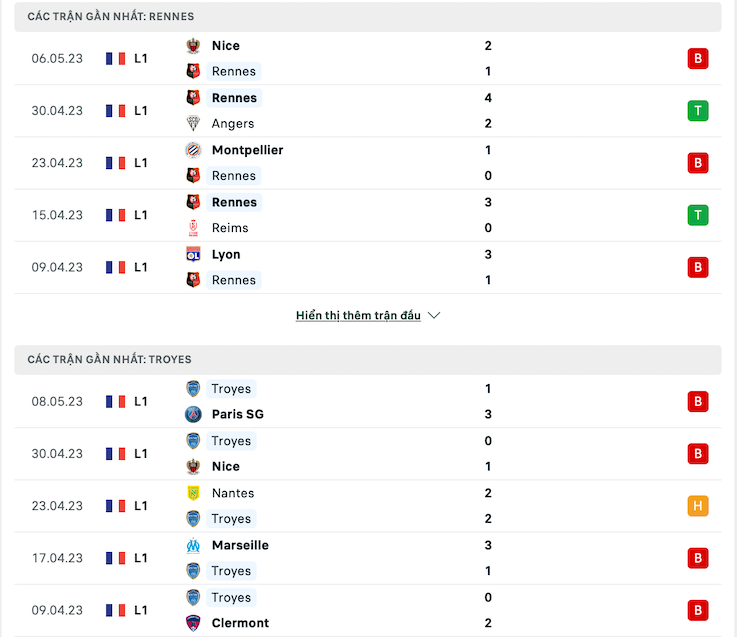Click the Nice club crest in 06.05.23 match
Screen dimensions: 737x637
pos(193,46)
